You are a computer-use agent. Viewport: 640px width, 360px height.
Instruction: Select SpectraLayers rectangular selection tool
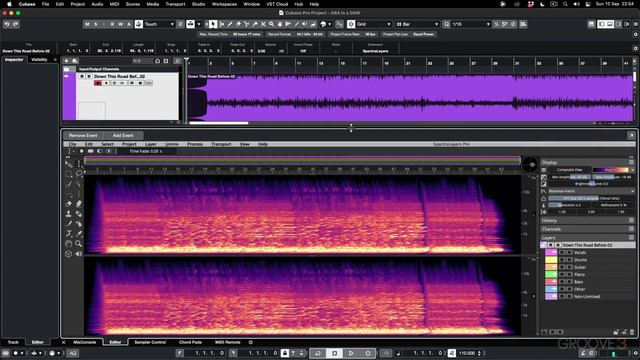pos(69,174)
